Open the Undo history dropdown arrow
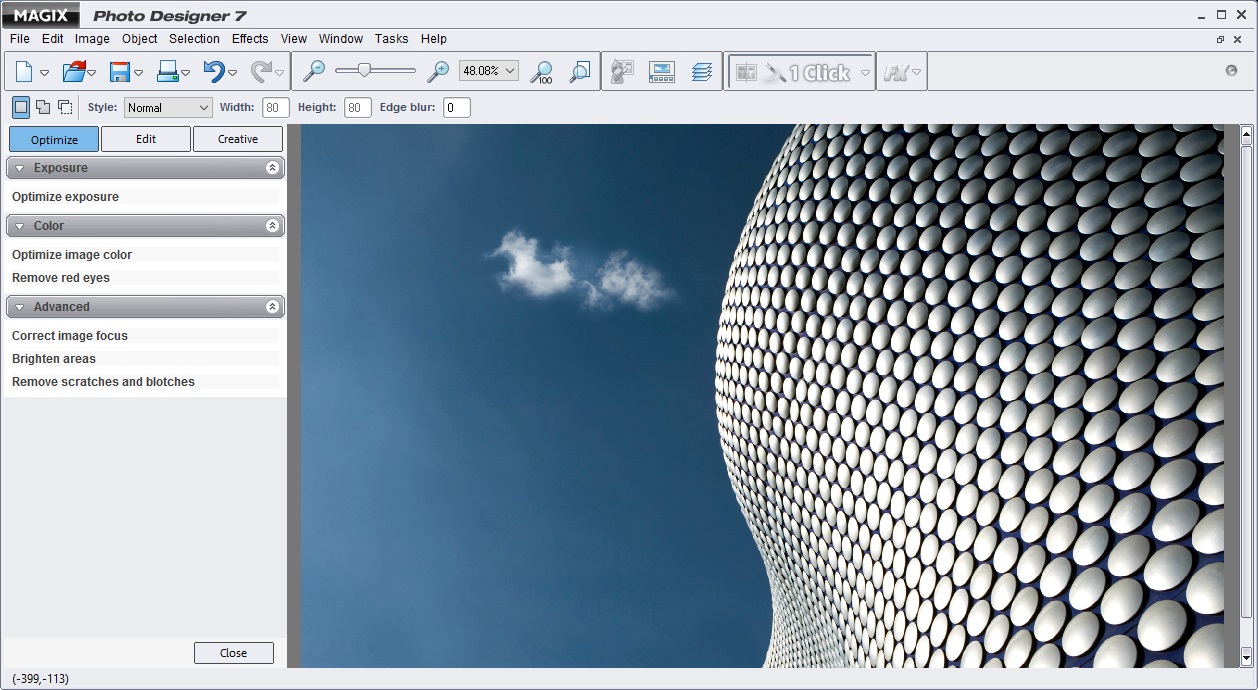1258x690 pixels. pos(233,73)
